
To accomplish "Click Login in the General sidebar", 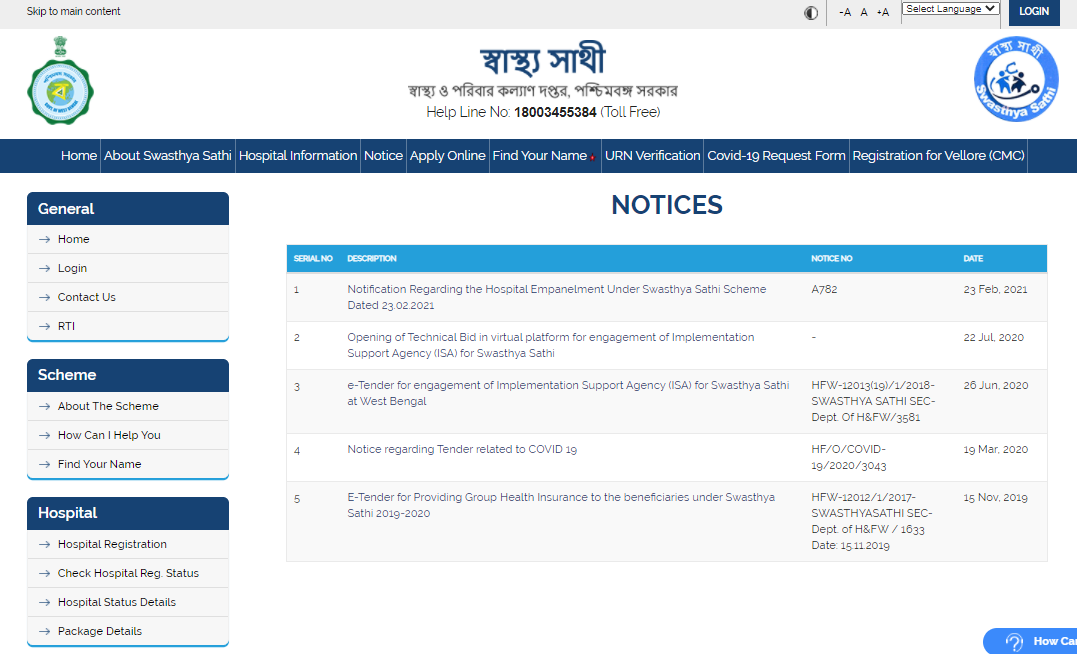I will tap(72, 268).
